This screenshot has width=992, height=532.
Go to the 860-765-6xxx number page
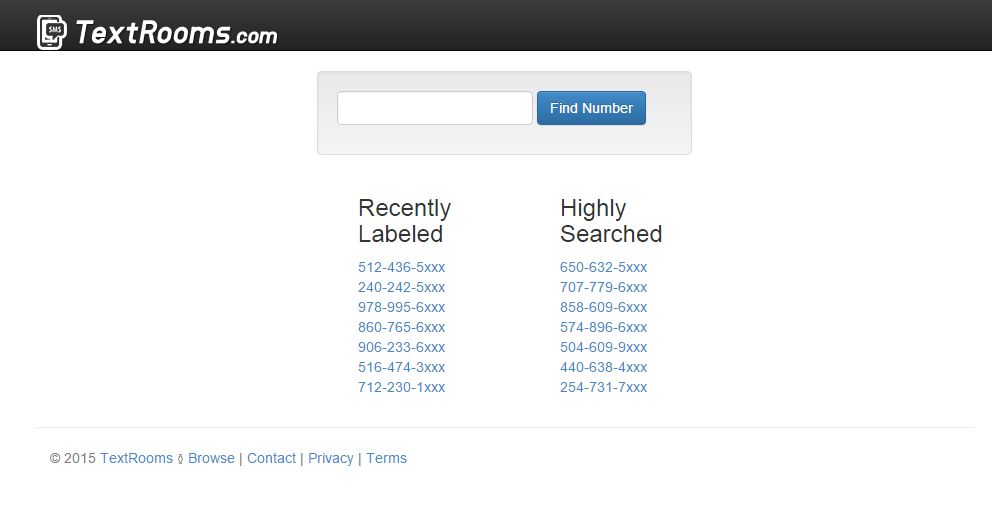pos(401,327)
